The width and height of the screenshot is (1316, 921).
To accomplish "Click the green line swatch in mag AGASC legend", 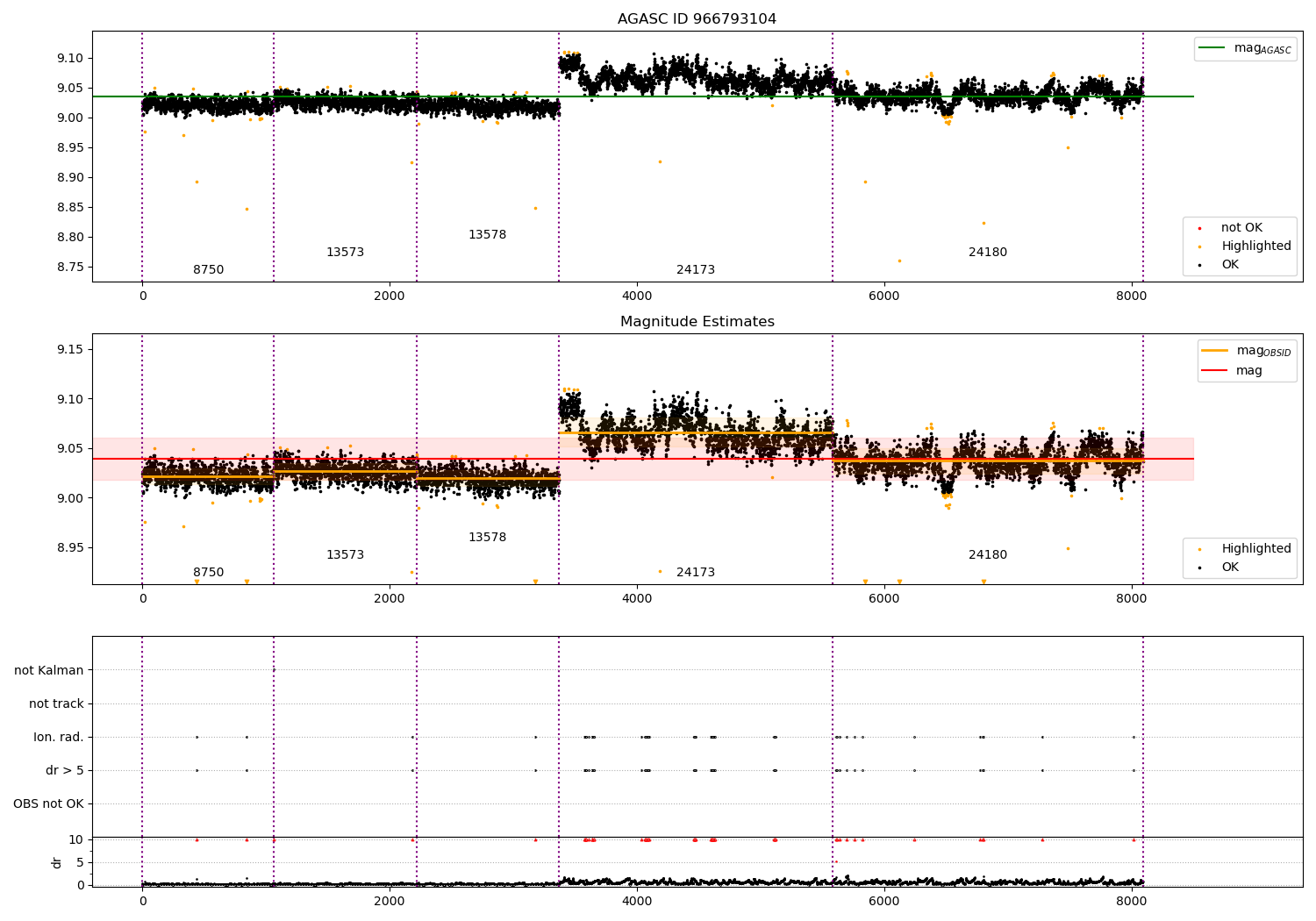I will coord(1212,48).
